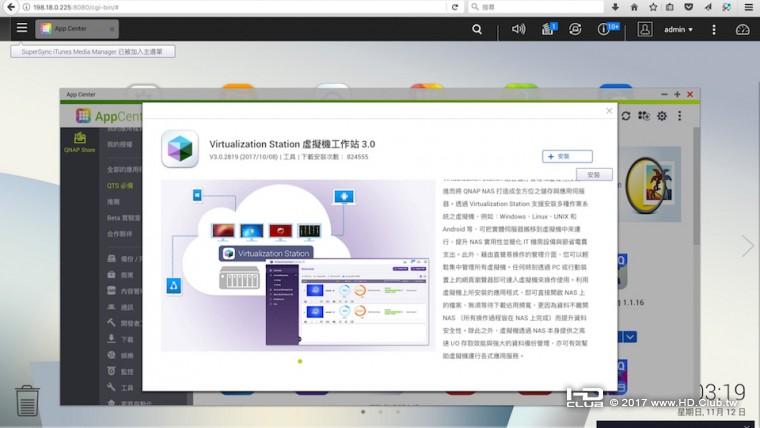Open the volume control speaker icon
This screenshot has width=760, height=428.
[518, 29]
